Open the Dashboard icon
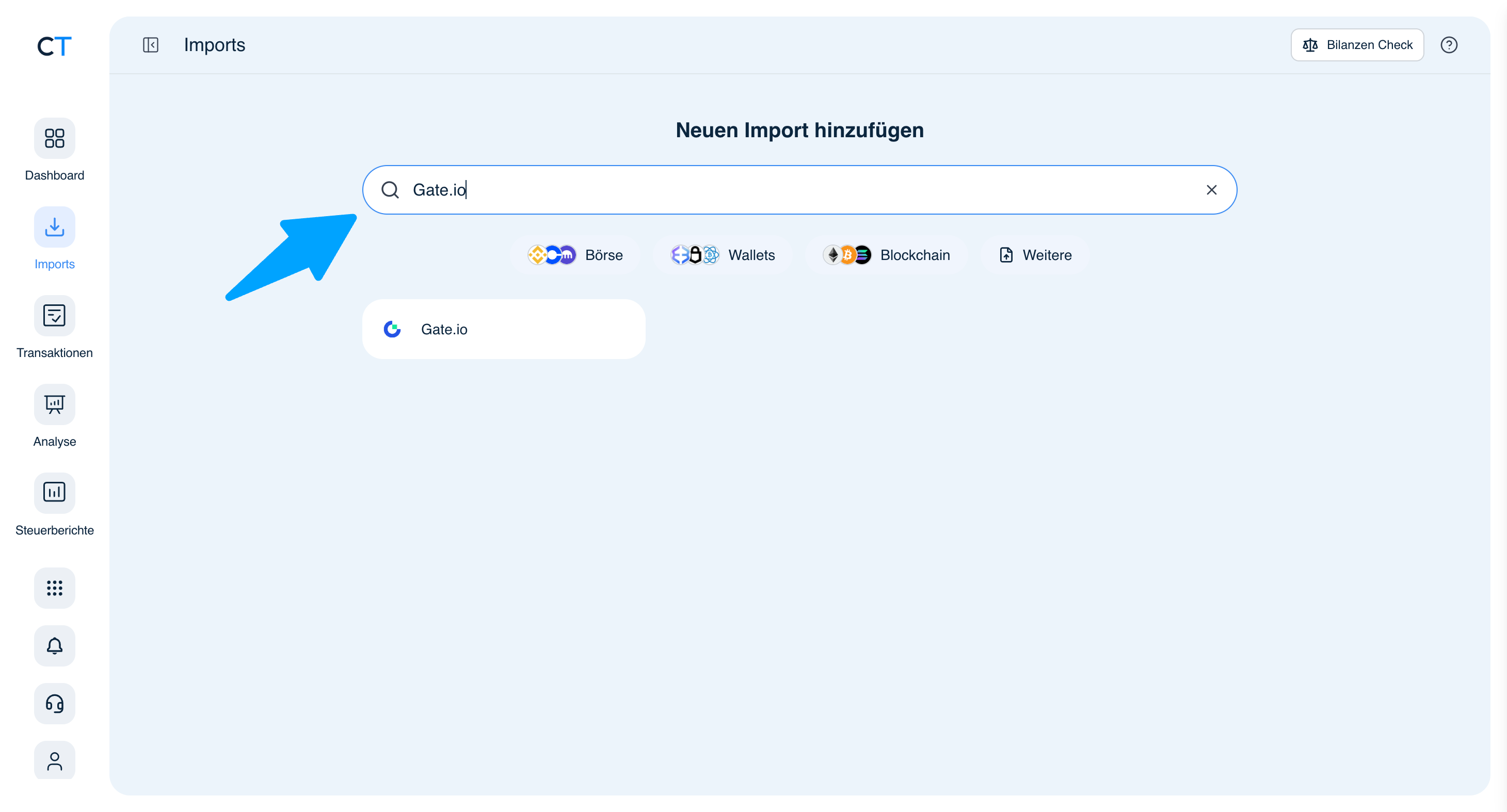This screenshot has width=1507, height=812. 54,138
